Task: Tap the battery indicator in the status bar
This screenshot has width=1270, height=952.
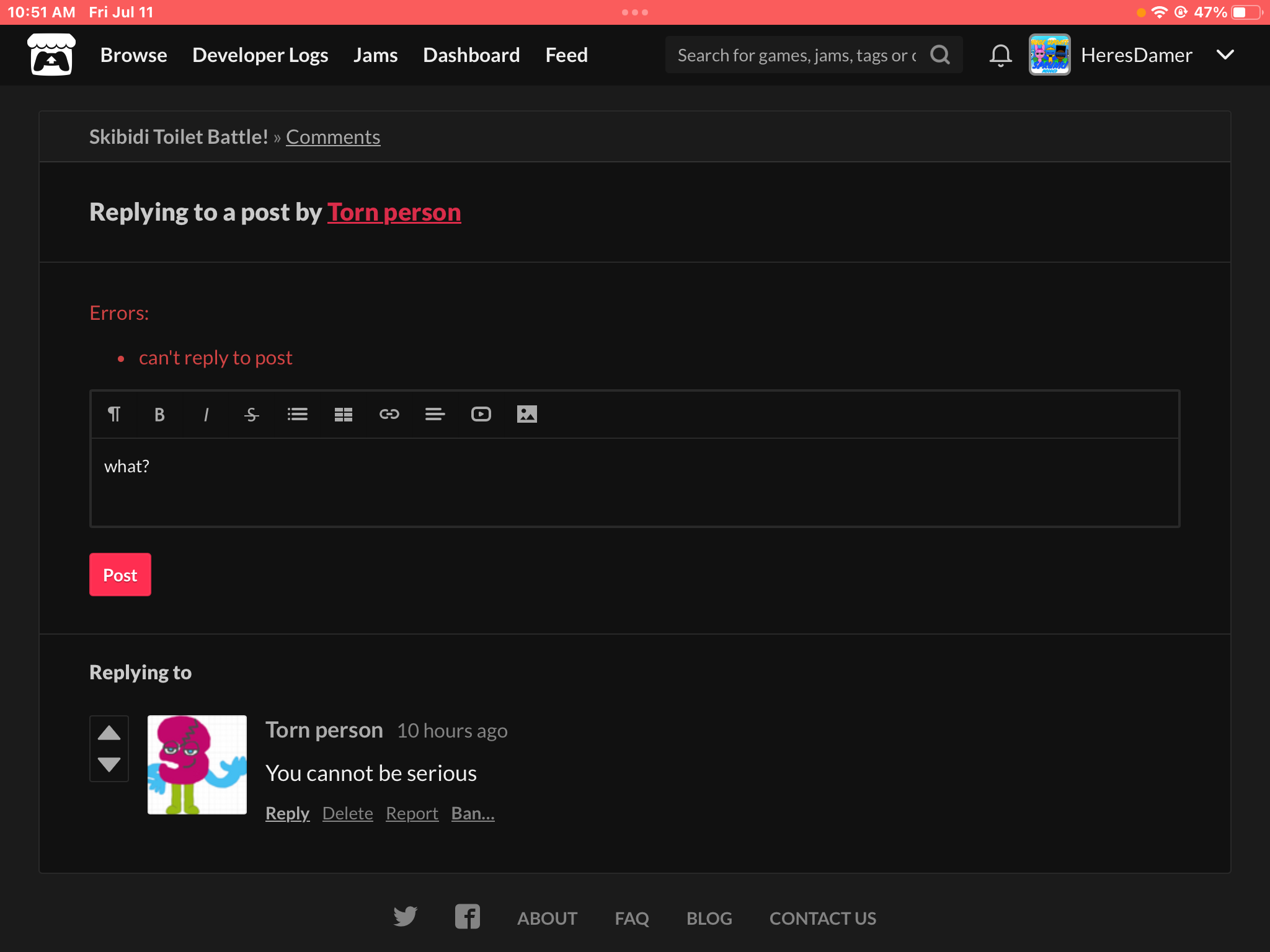Action: coord(1248,12)
